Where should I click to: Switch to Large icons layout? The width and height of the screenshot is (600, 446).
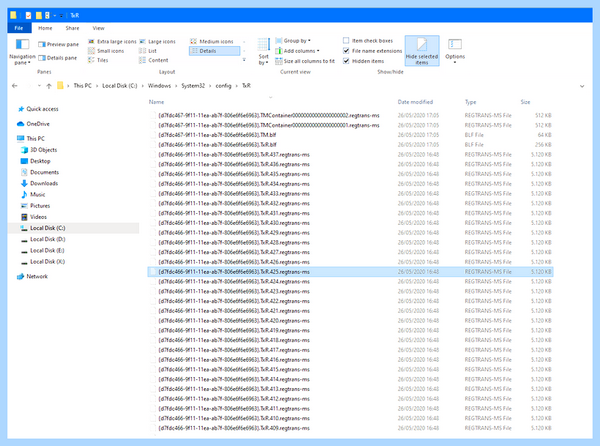click(157, 41)
